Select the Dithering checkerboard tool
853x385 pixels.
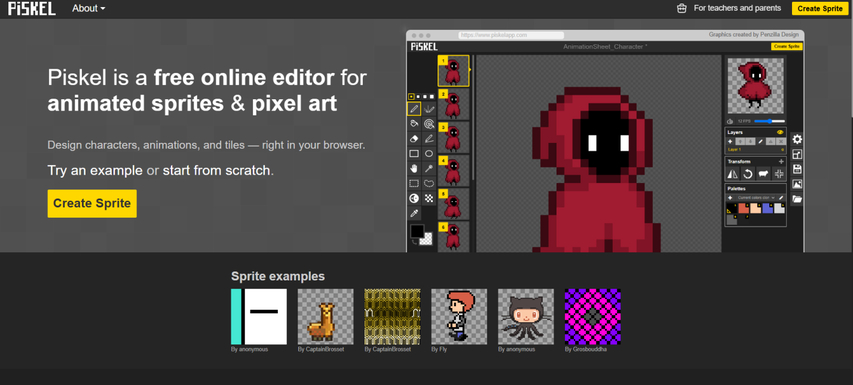pos(429,198)
